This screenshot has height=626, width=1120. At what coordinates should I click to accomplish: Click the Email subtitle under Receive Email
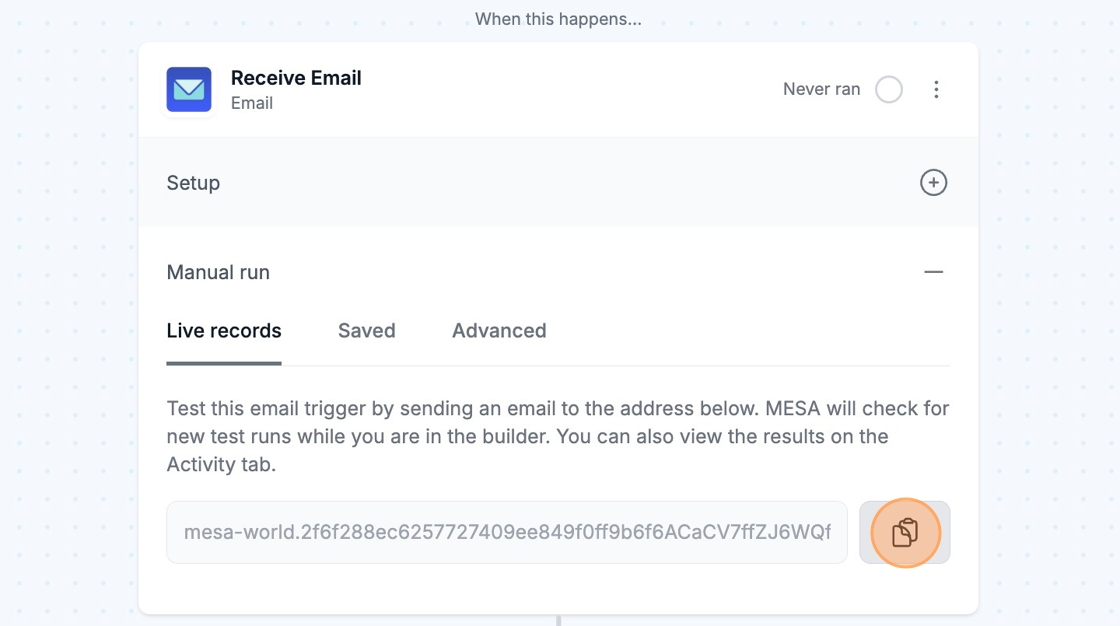point(252,103)
